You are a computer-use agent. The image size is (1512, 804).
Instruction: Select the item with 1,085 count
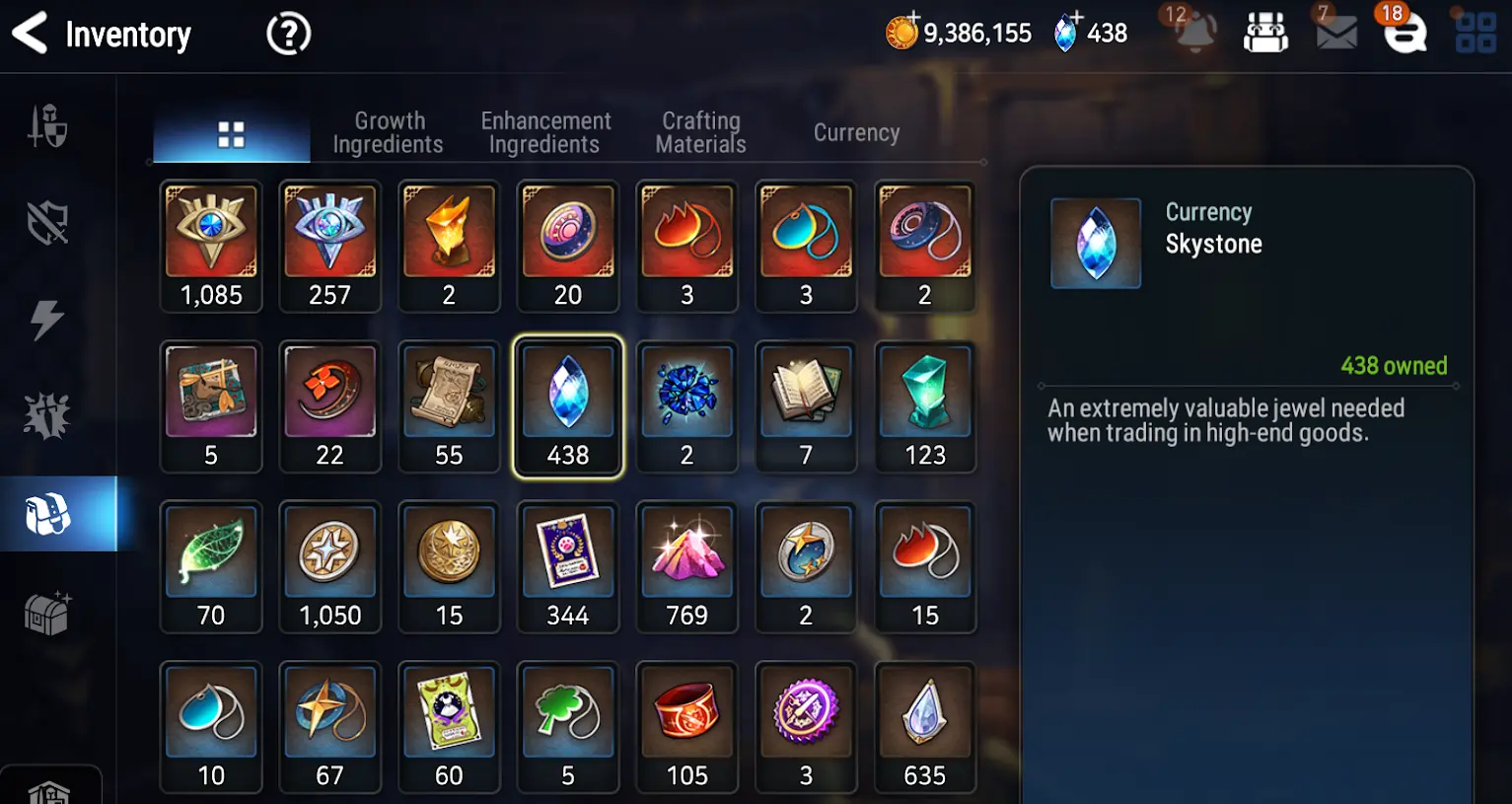pos(211,247)
